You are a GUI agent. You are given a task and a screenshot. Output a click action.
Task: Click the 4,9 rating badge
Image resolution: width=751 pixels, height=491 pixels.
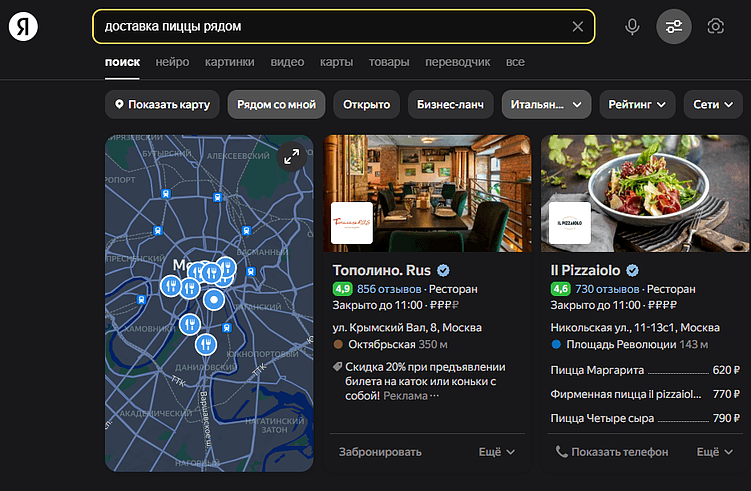point(342,289)
